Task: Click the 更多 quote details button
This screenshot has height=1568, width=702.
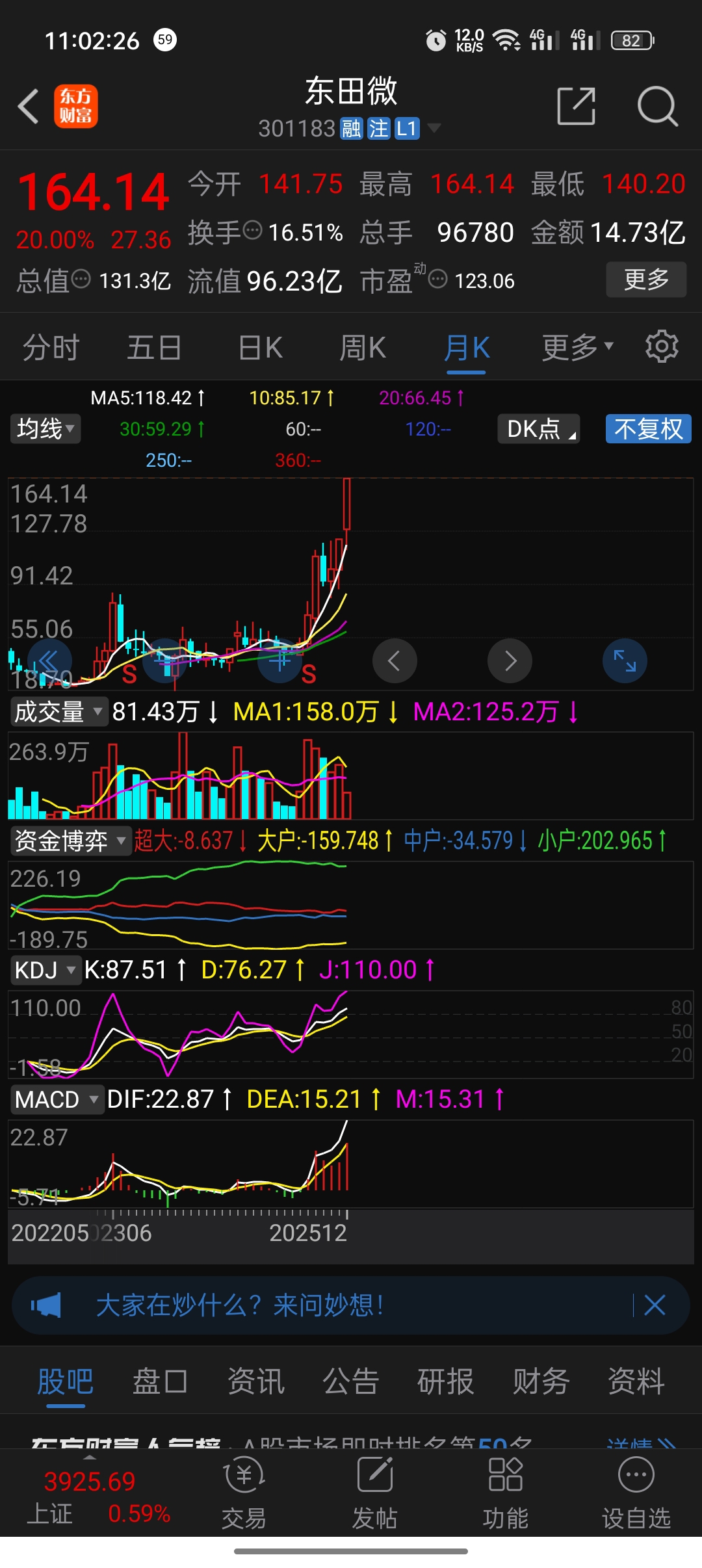Action: [x=646, y=280]
